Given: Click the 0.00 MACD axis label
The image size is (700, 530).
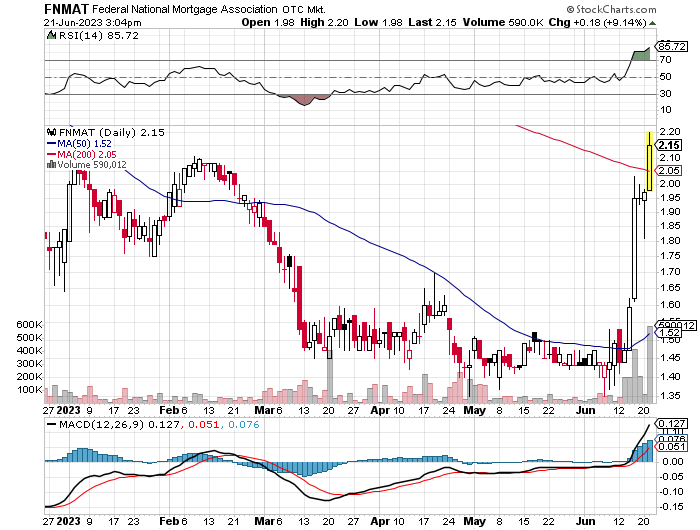Looking at the screenshot, I should tap(671, 462).
